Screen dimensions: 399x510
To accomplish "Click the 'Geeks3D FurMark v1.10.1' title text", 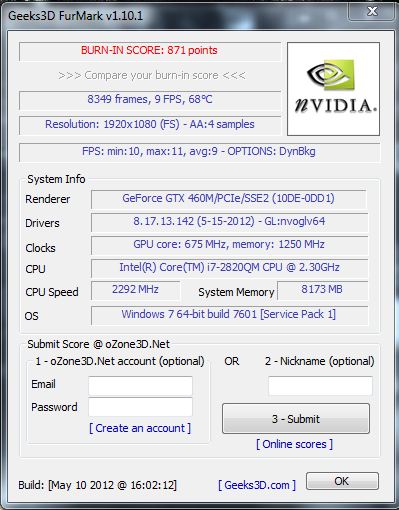I will point(75,16).
